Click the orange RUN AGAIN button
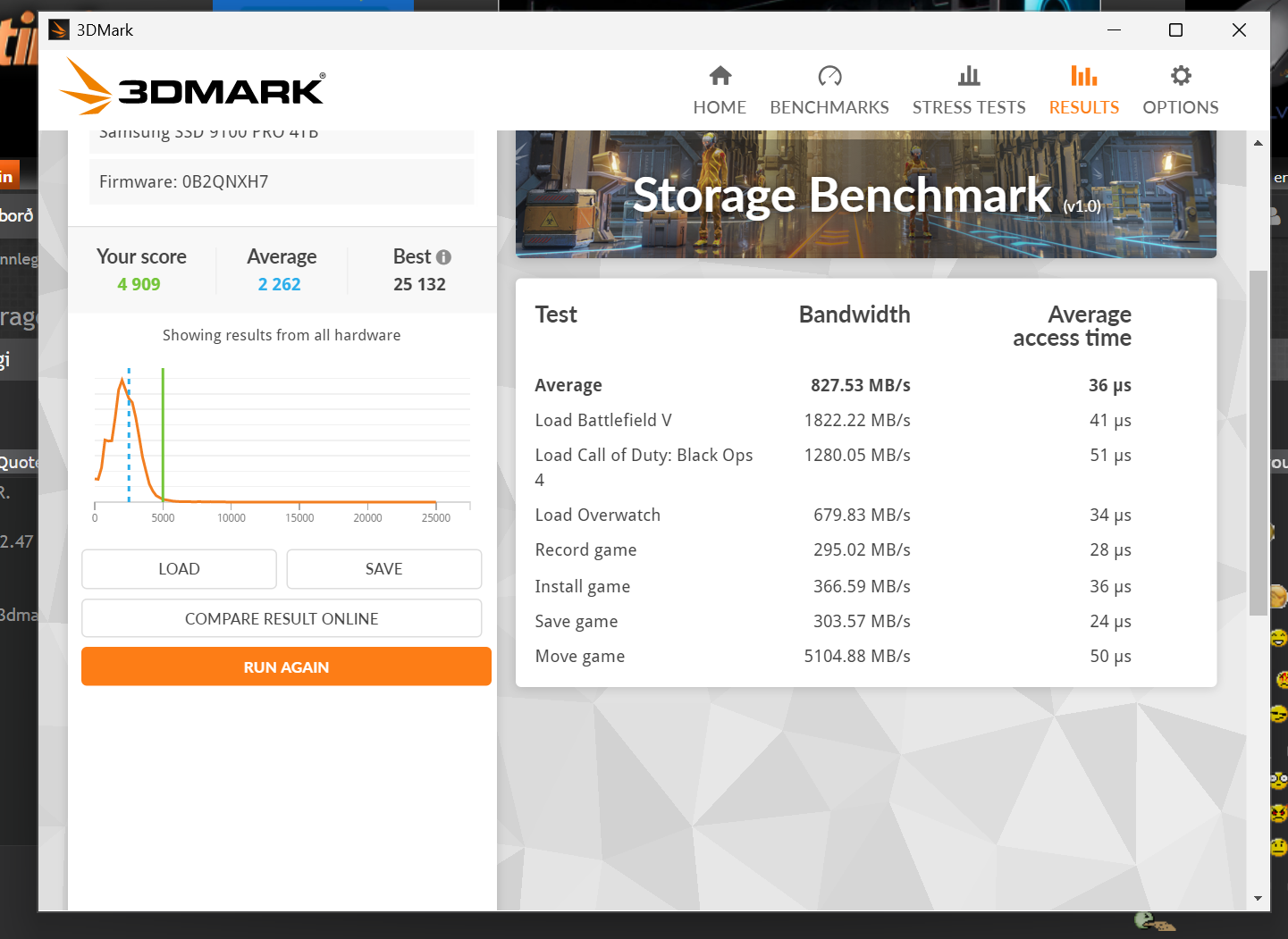Image resolution: width=1288 pixels, height=939 pixels. coord(286,667)
